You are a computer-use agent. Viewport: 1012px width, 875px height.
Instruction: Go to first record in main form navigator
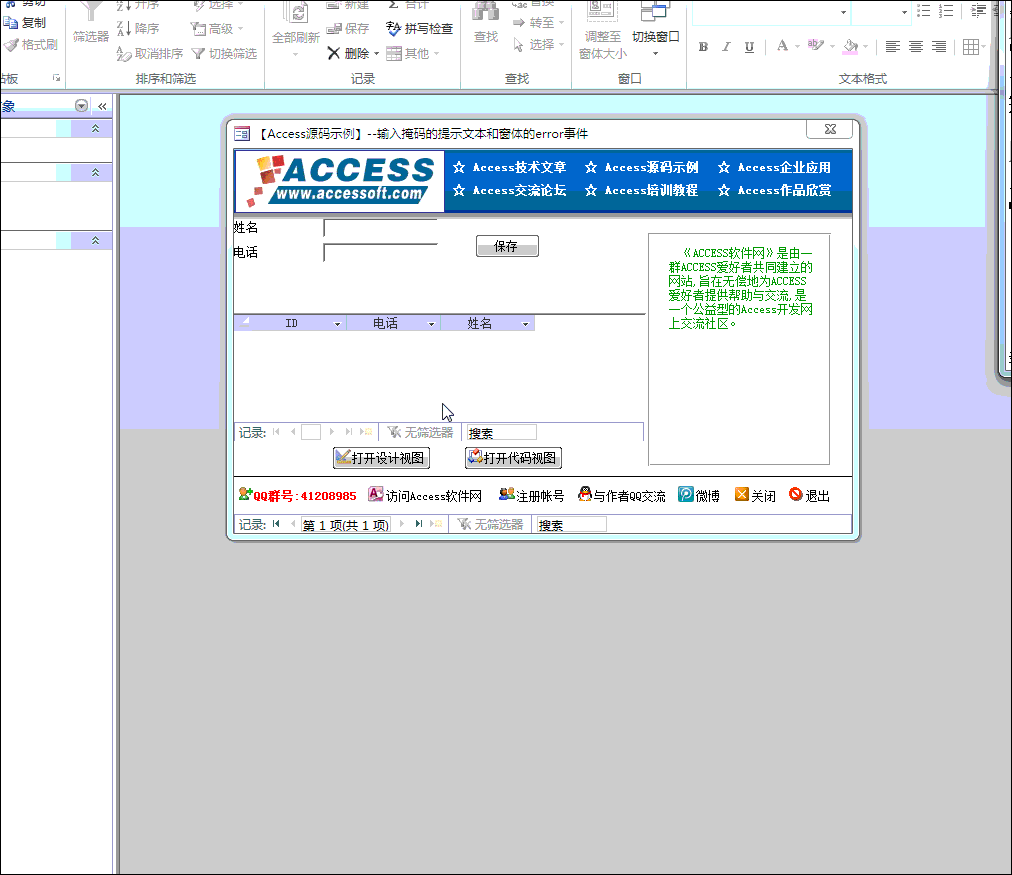click(x=276, y=524)
